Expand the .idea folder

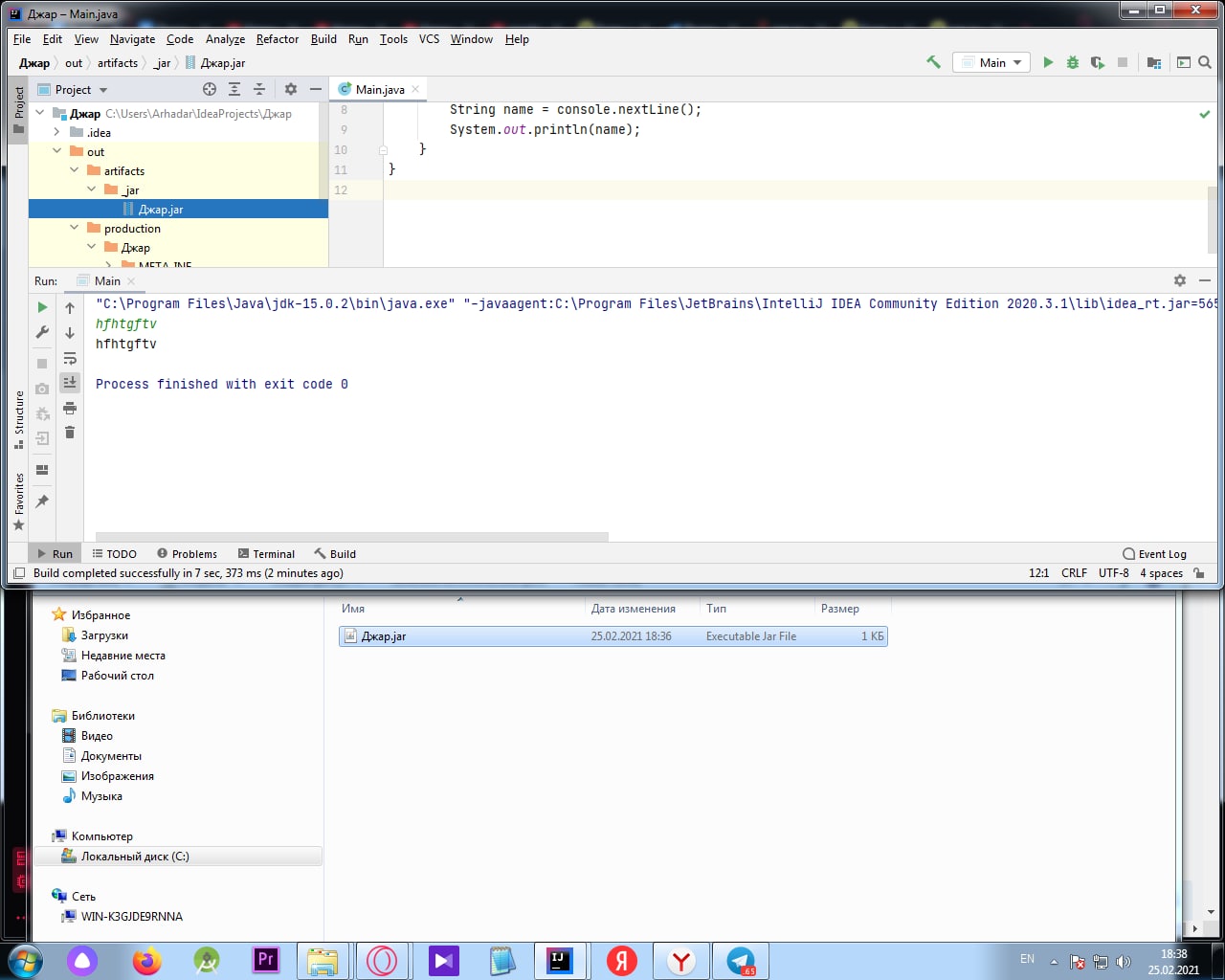pyautogui.click(x=57, y=132)
